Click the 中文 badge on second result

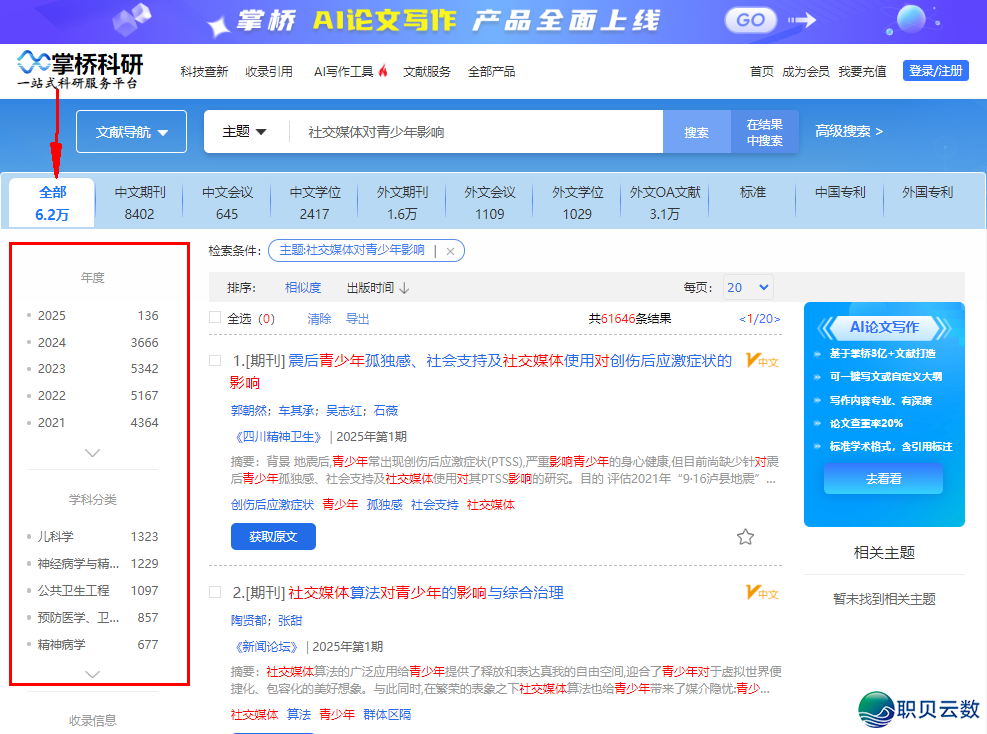click(762, 593)
